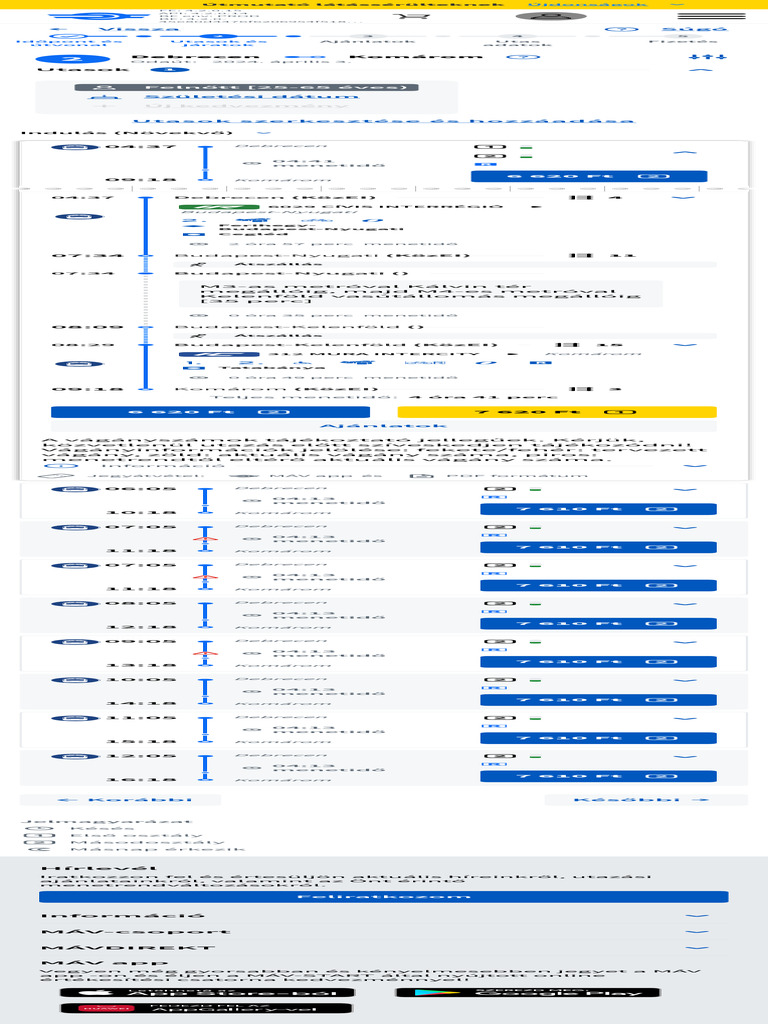Viewport: 768px width, 1024px height.
Task: Click the Súgó help question icon
Action: point(621,29)
